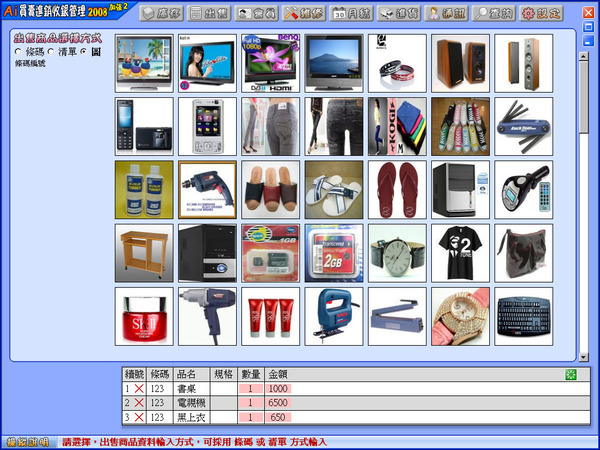The width and height of the screenshot is (600, 450).
Task: Open the 通訊 contacts module
Action: point(446,13)
